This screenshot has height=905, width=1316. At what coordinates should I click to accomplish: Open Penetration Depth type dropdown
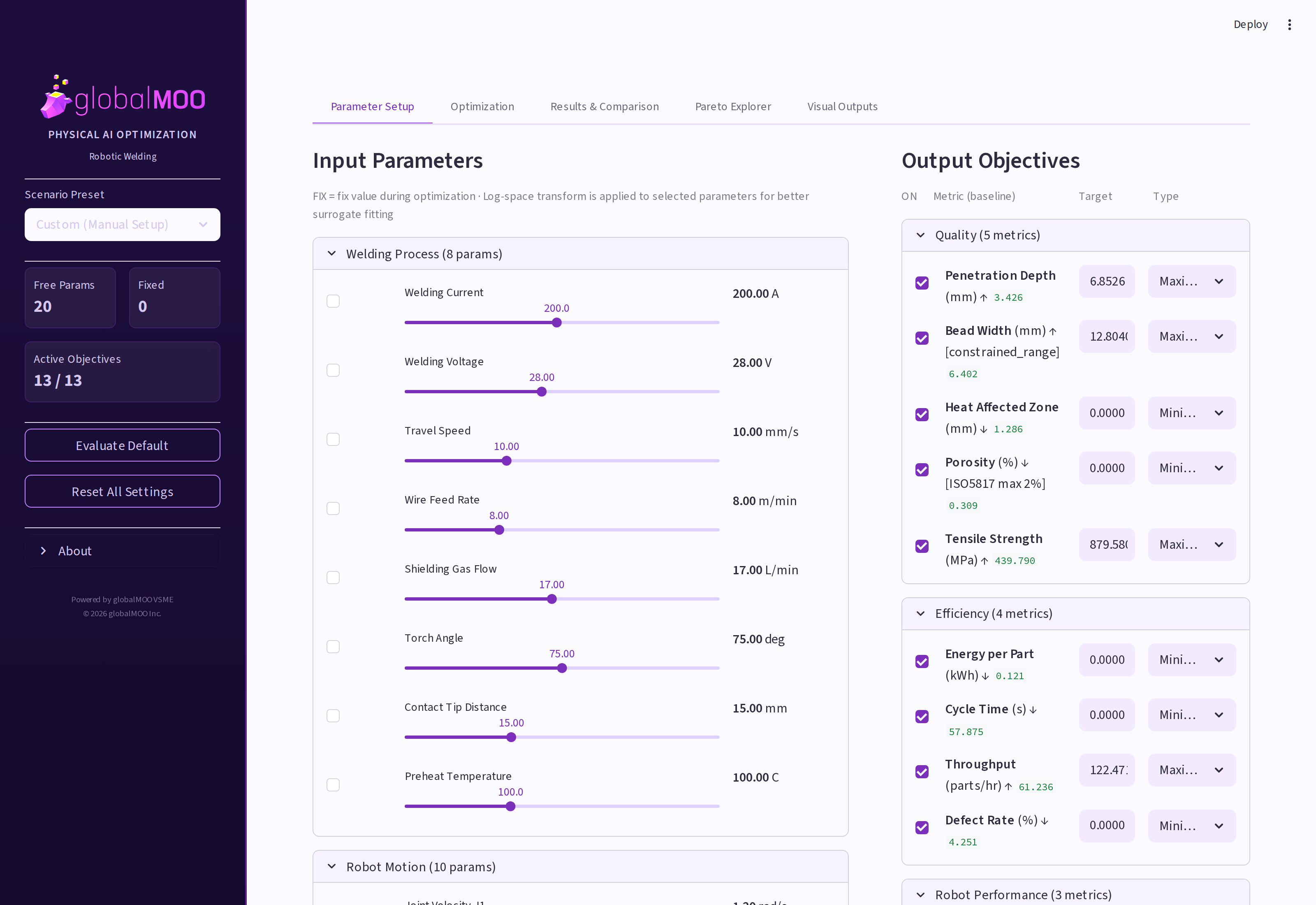1192,281
